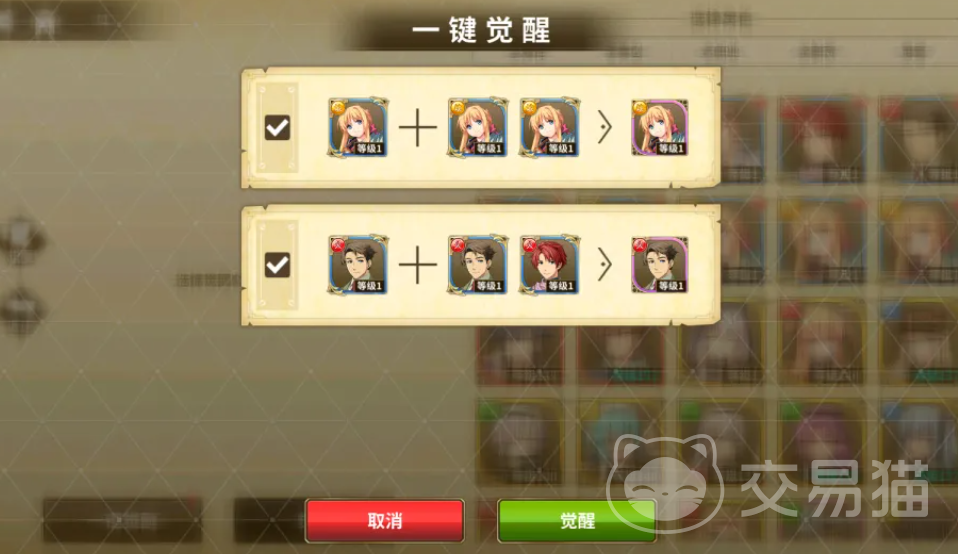Click the arrow chevron in second awakening row
The image size is (958, 554).
[x=605, y=265]
